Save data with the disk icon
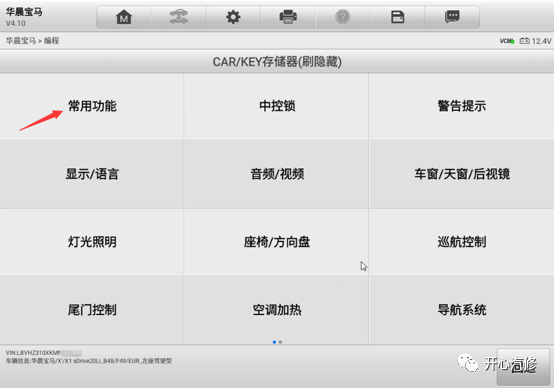554x388 pixels. 397,17
